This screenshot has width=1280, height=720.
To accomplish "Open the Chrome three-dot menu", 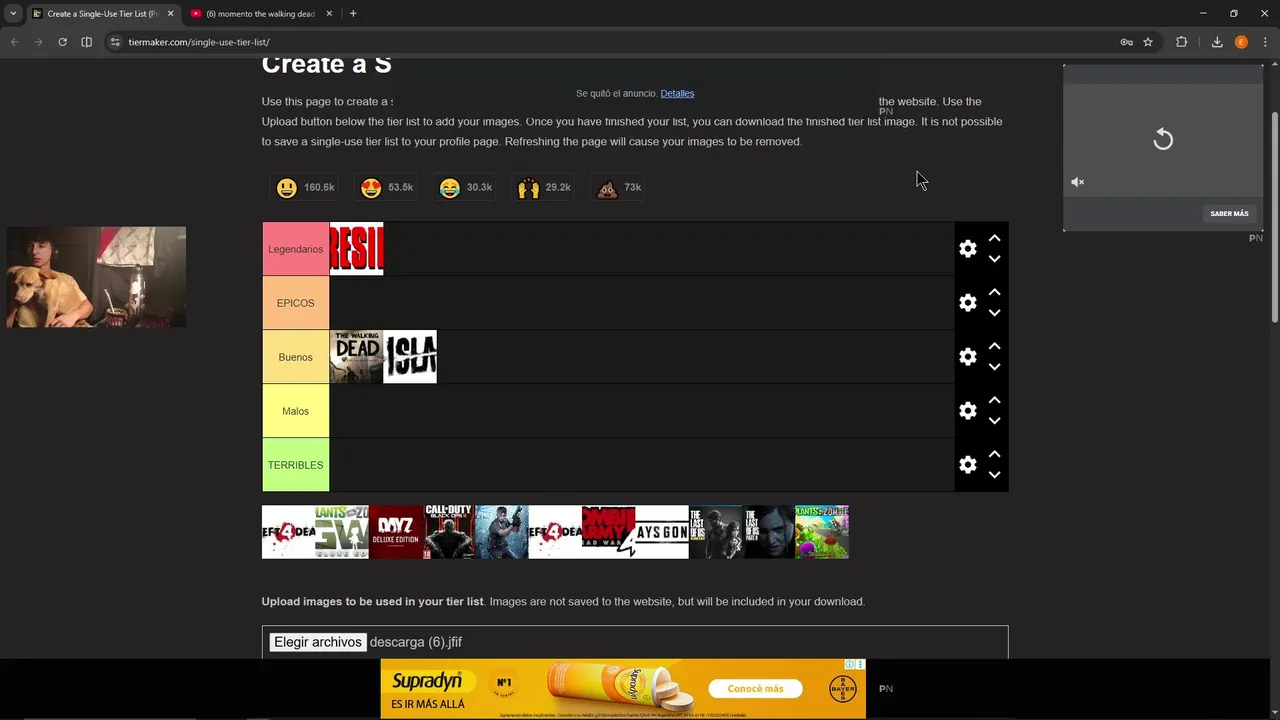I will pyautogui.click(x=1265, y=42).
